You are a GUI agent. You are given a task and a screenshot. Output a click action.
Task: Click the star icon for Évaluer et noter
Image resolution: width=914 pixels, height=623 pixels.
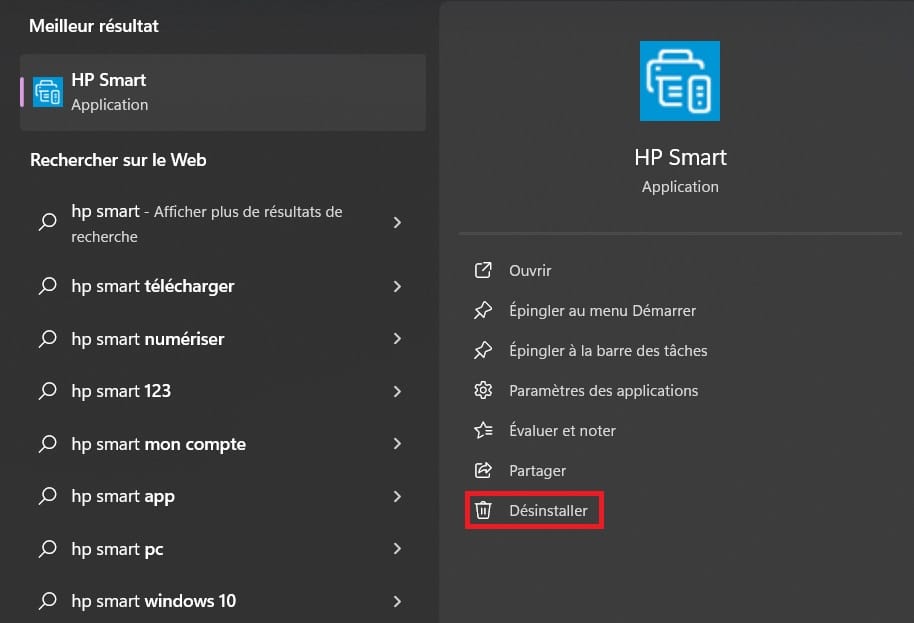[483, 431]
